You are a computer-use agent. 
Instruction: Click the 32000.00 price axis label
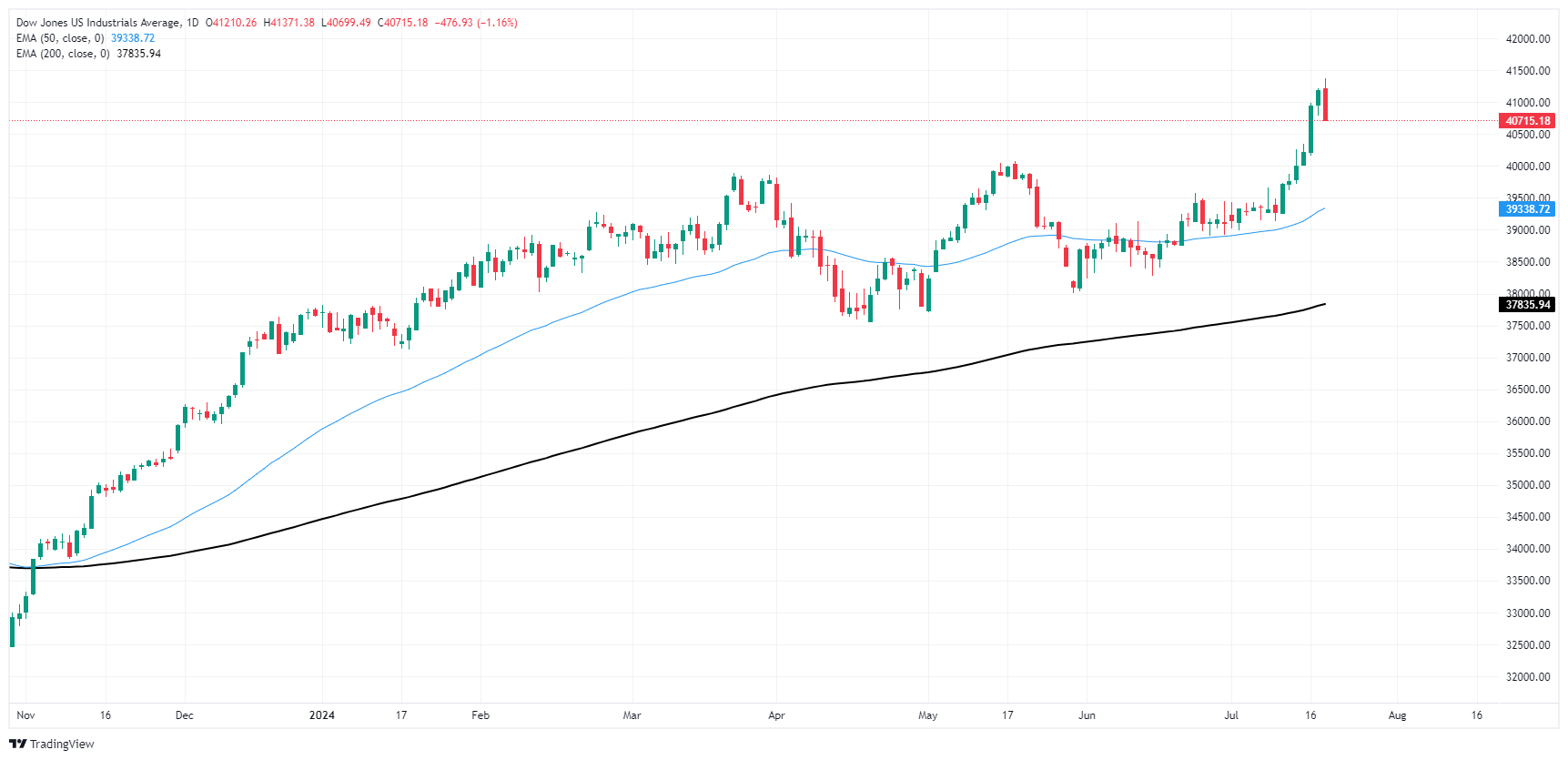pyautogui.click(x=1528, y=677)
